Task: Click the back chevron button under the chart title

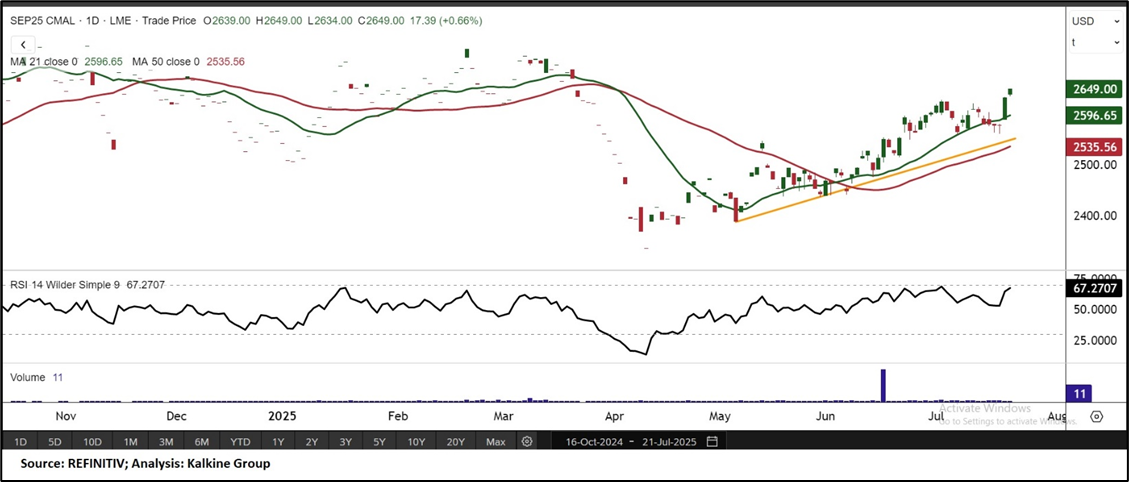Action: [23, 45]
